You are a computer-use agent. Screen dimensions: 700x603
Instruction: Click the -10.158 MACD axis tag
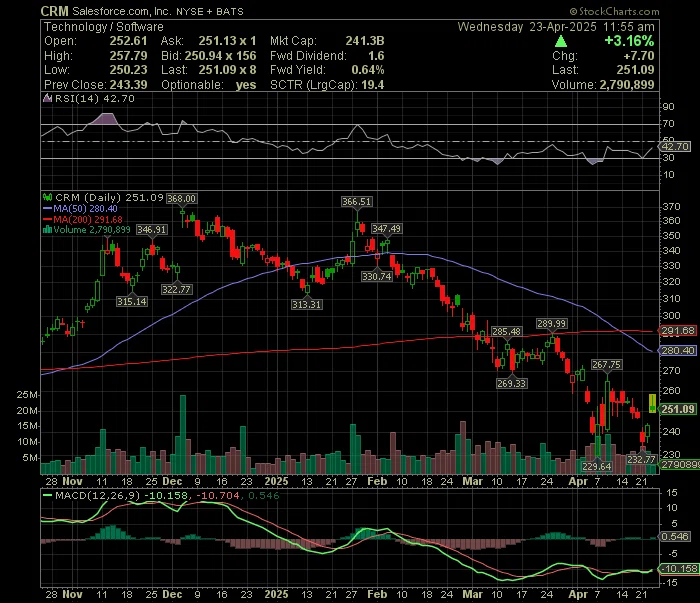pyautogui.click(x=678, y=569)
